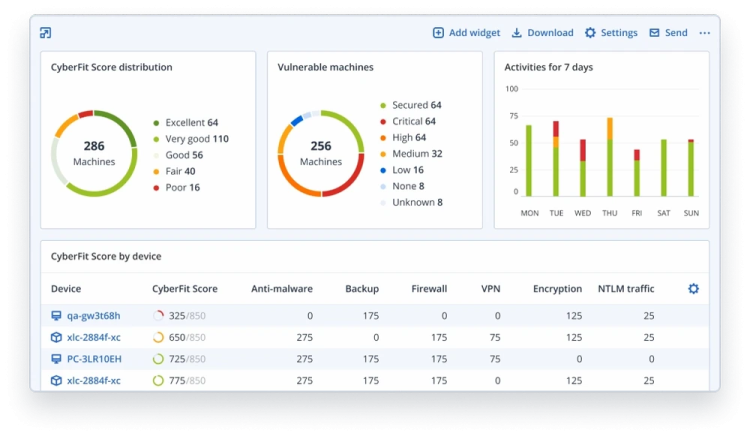The image size is (750, 436).
Task: Click the expand dashboard icon at top left
Action: [x=45, y=33]
